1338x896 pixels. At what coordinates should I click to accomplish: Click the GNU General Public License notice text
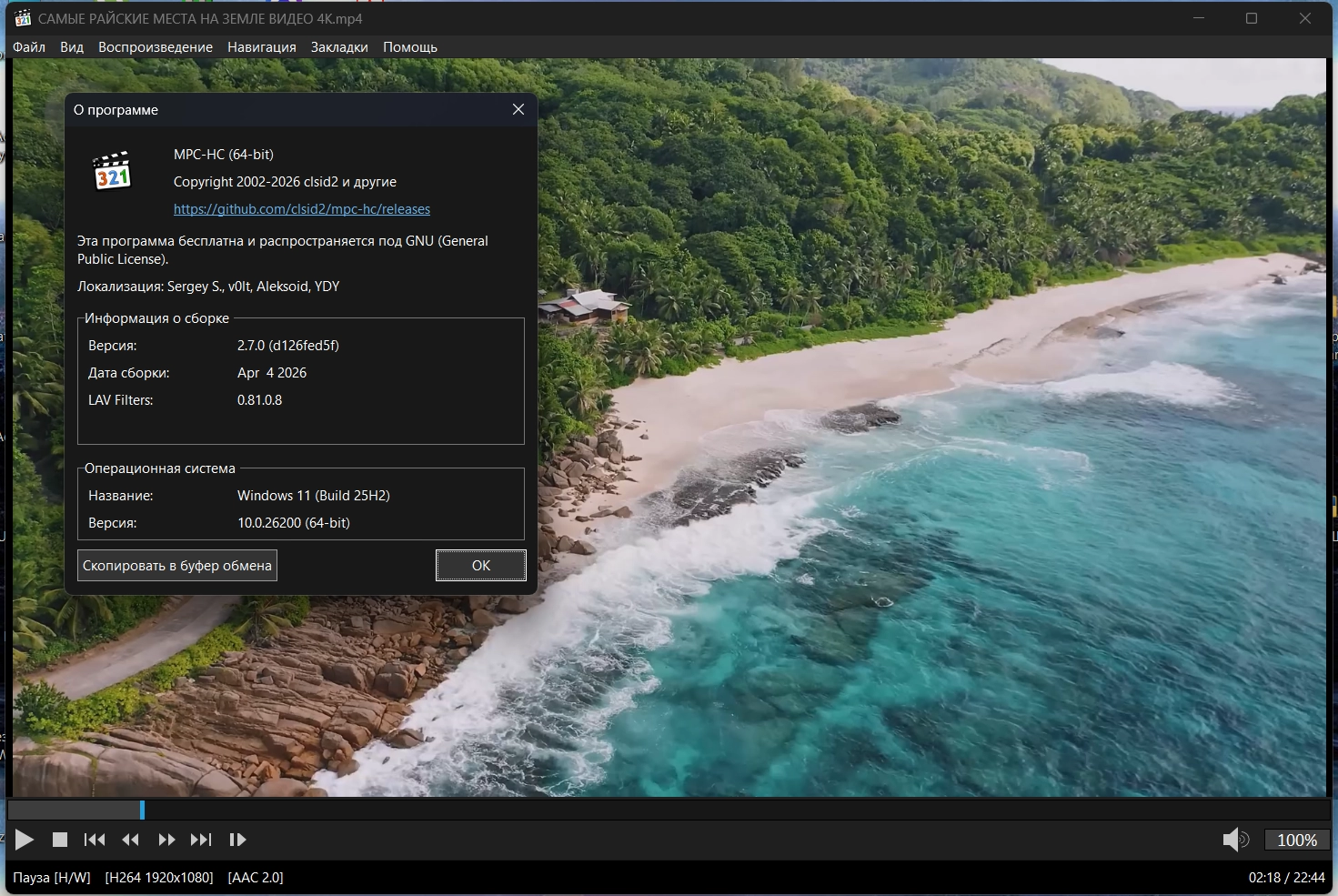click(283, 250)
